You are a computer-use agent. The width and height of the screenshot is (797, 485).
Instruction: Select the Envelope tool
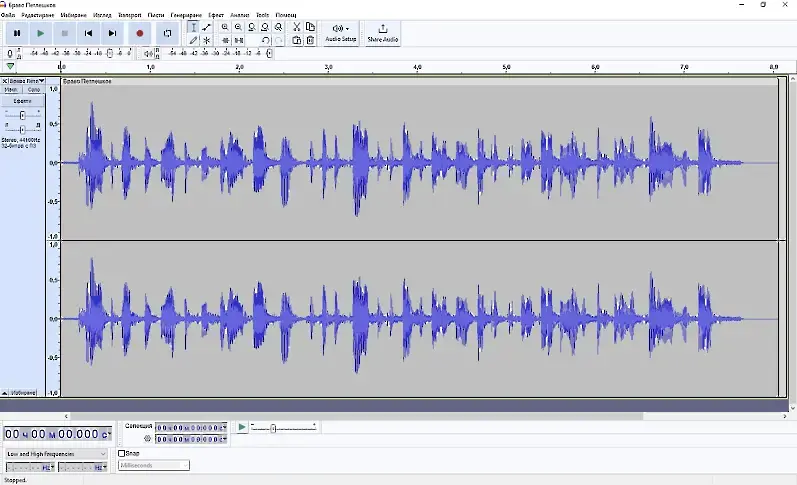206,27
